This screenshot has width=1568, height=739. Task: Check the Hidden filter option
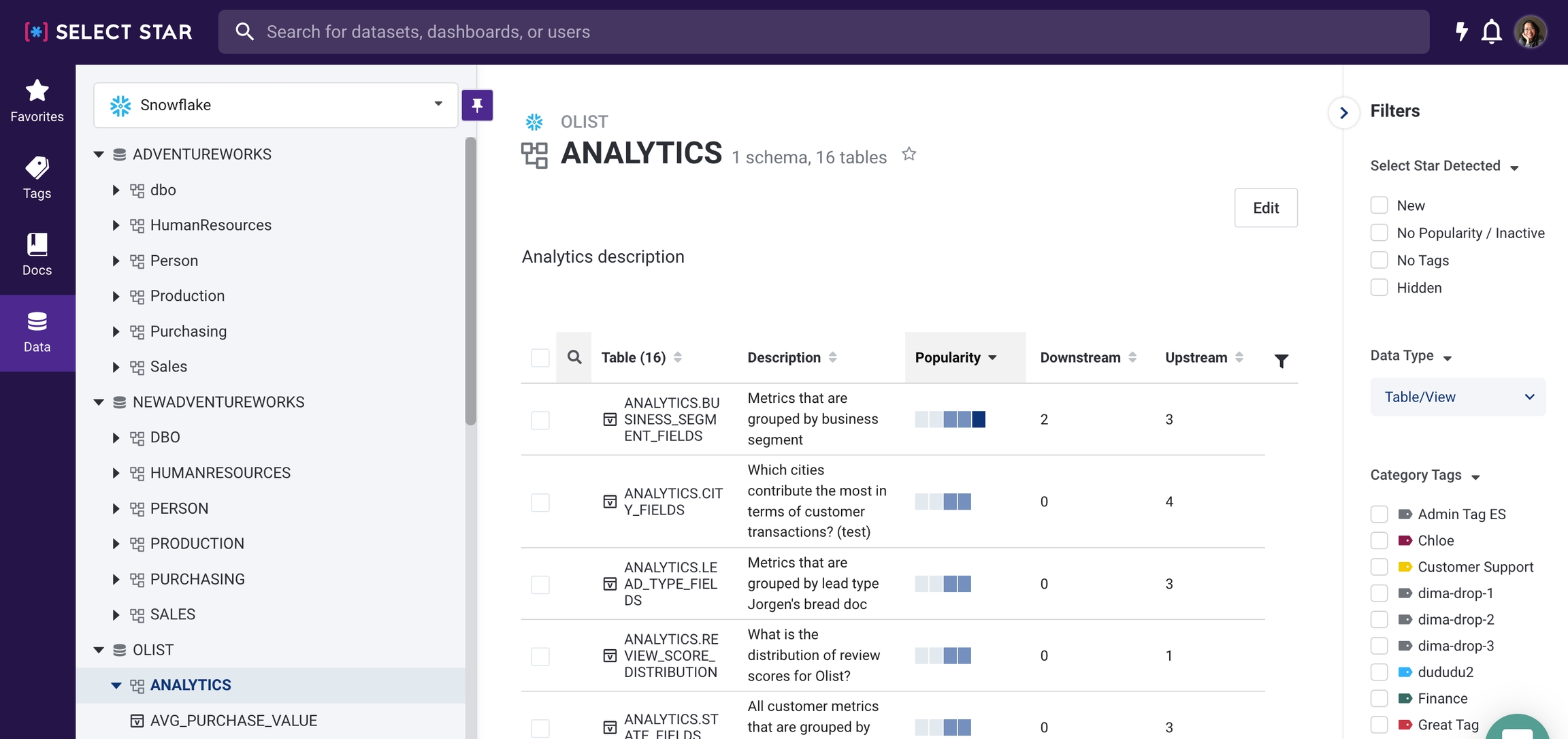tap(1379, 288)
